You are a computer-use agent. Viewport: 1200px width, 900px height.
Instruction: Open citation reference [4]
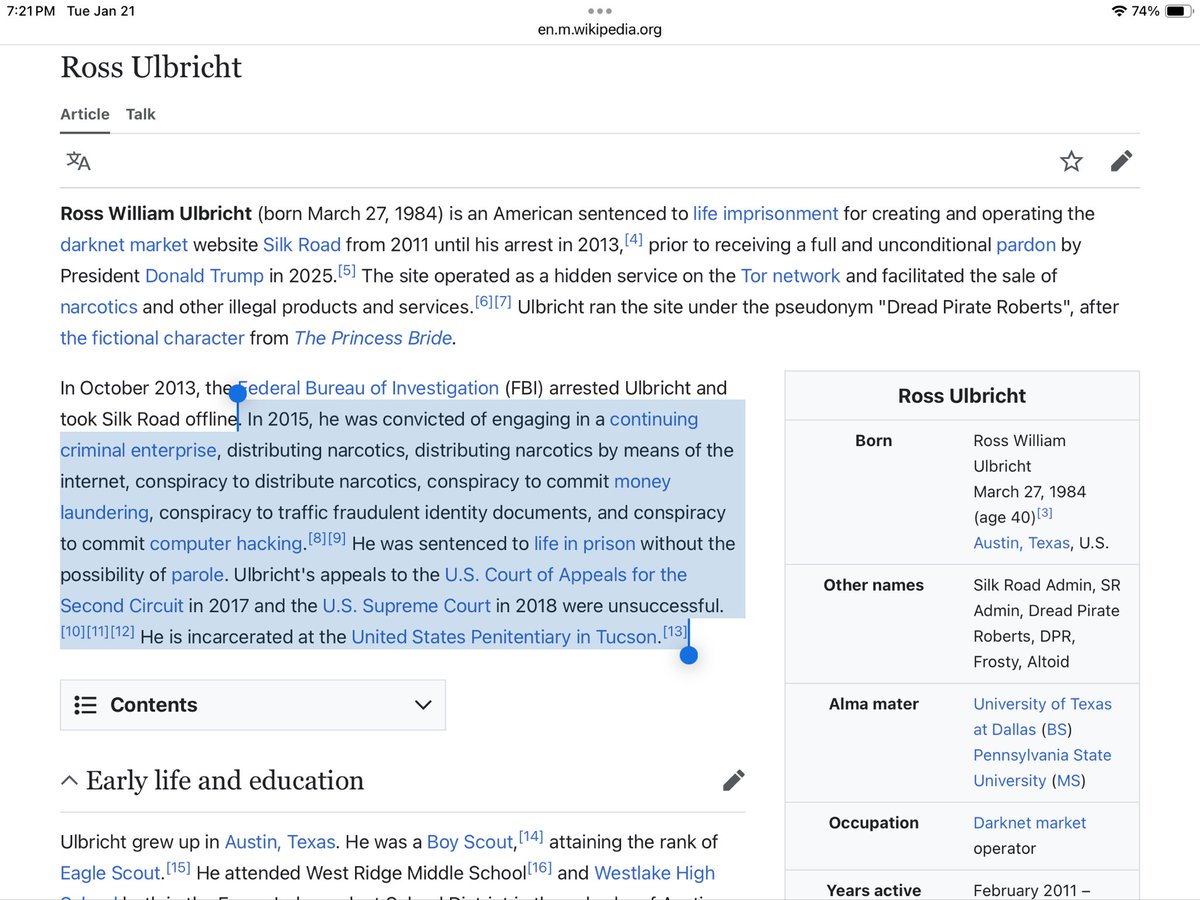click(634, 239)
